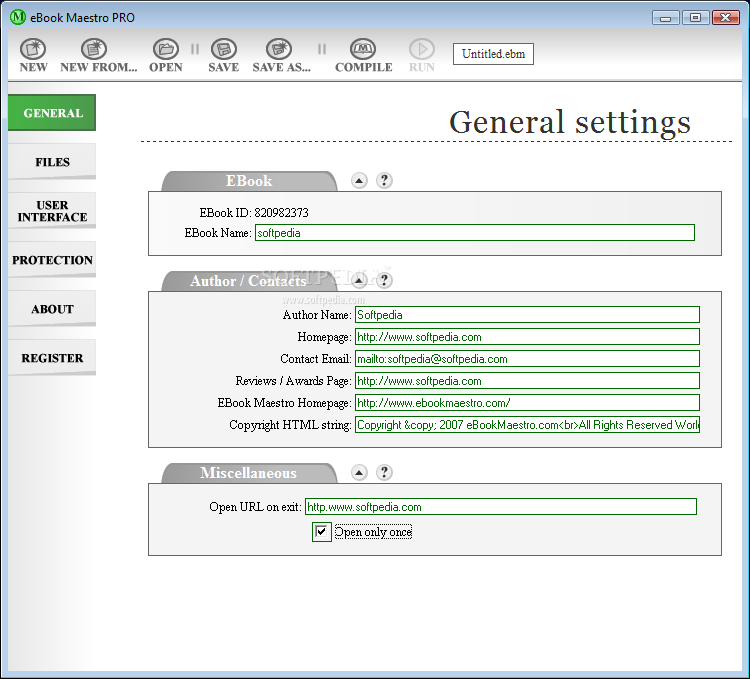Click the General settings heading
Image resolution: width=750 pixels, height=679 pixels.
tap(570, 122)
